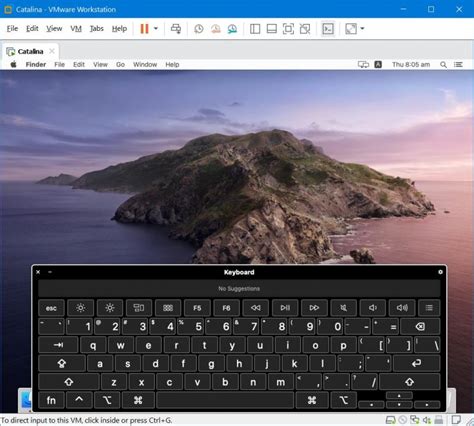Tap the control caret key
The width and height of the screenshot is (474, 426).
tap(79, 400)
